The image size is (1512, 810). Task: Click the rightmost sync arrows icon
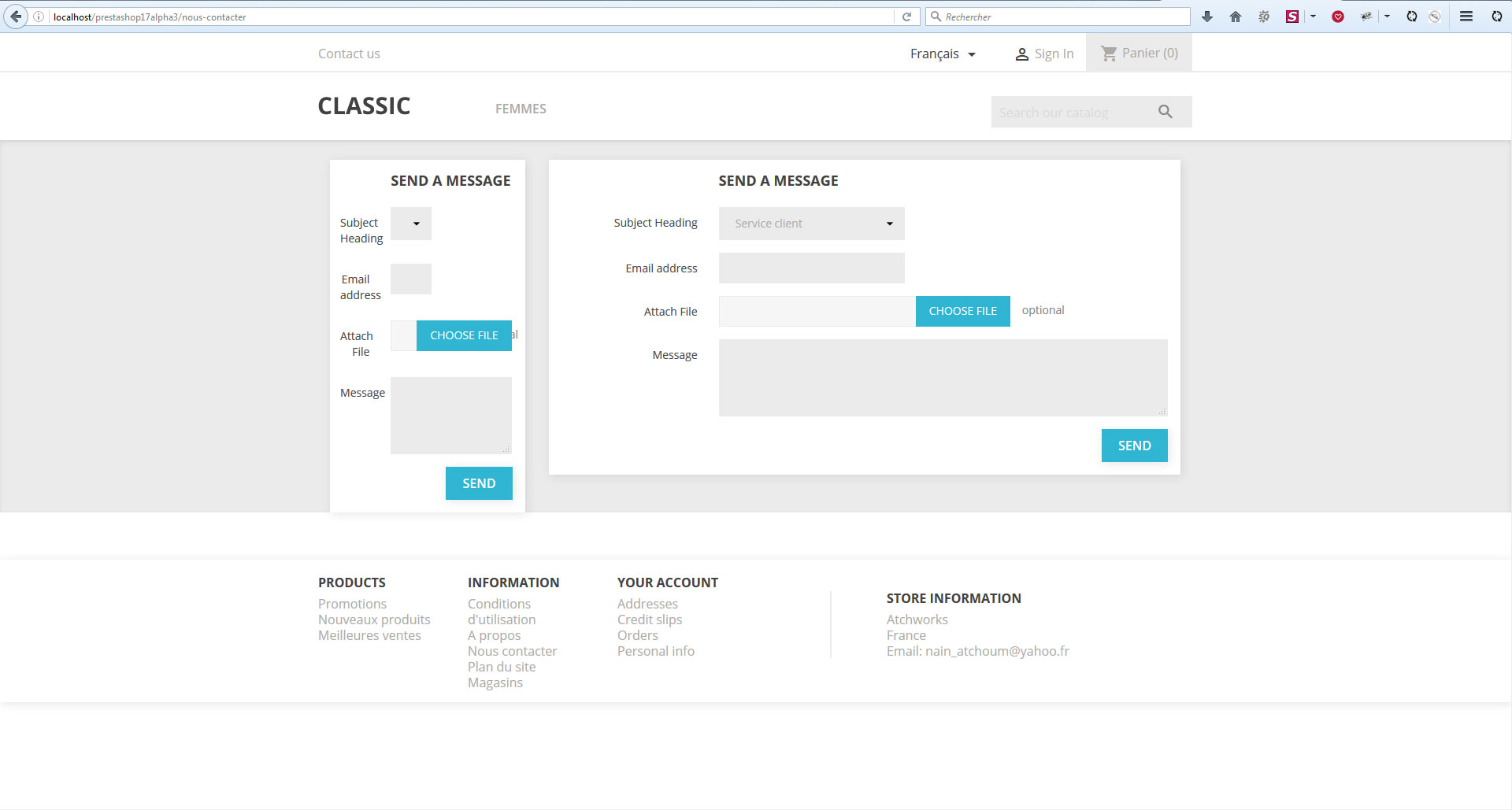pos(1496,17)
